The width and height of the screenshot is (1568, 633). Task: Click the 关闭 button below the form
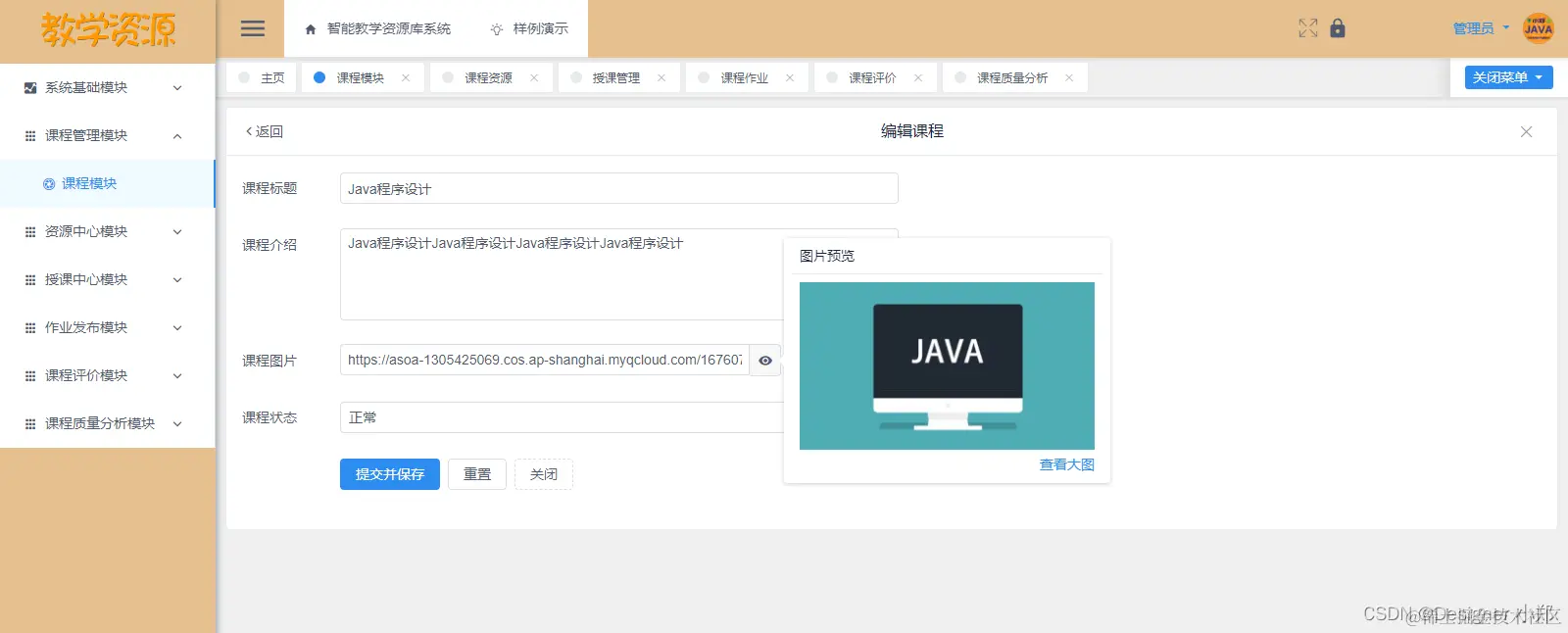coord(544,474)
